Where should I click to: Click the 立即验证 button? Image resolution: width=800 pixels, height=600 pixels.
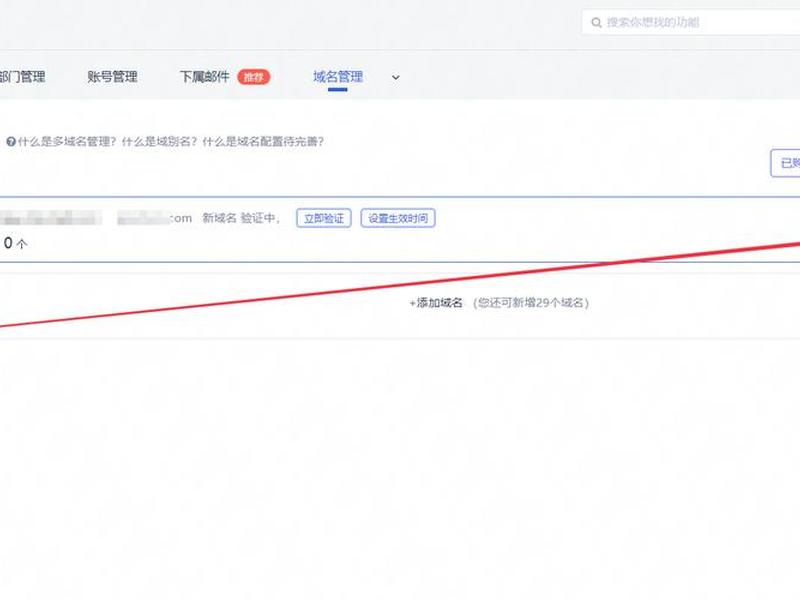point(323,218)
